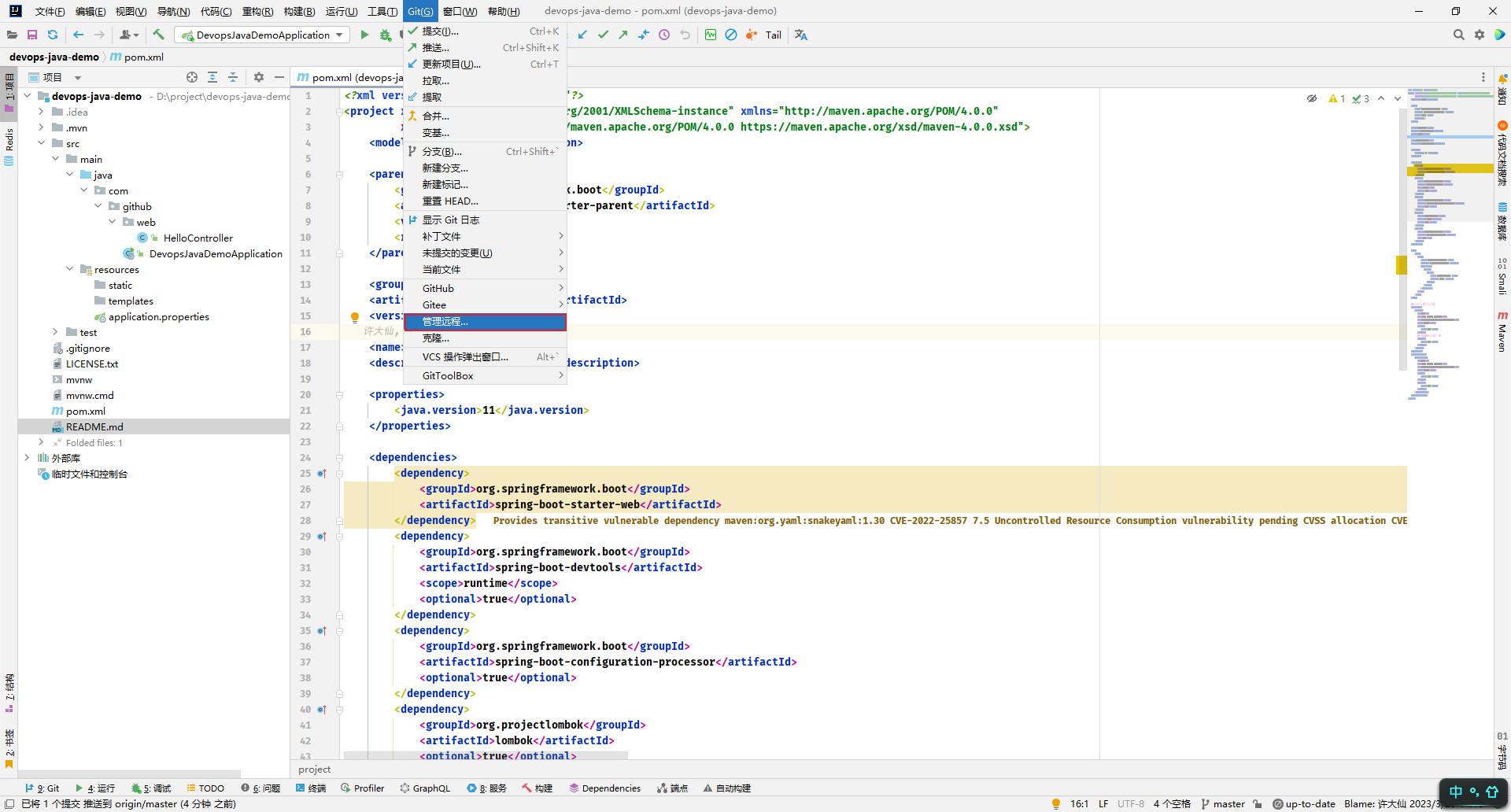Click the green monitor chart icon
The image size is (1511, 812).
[x=711, y=35]
